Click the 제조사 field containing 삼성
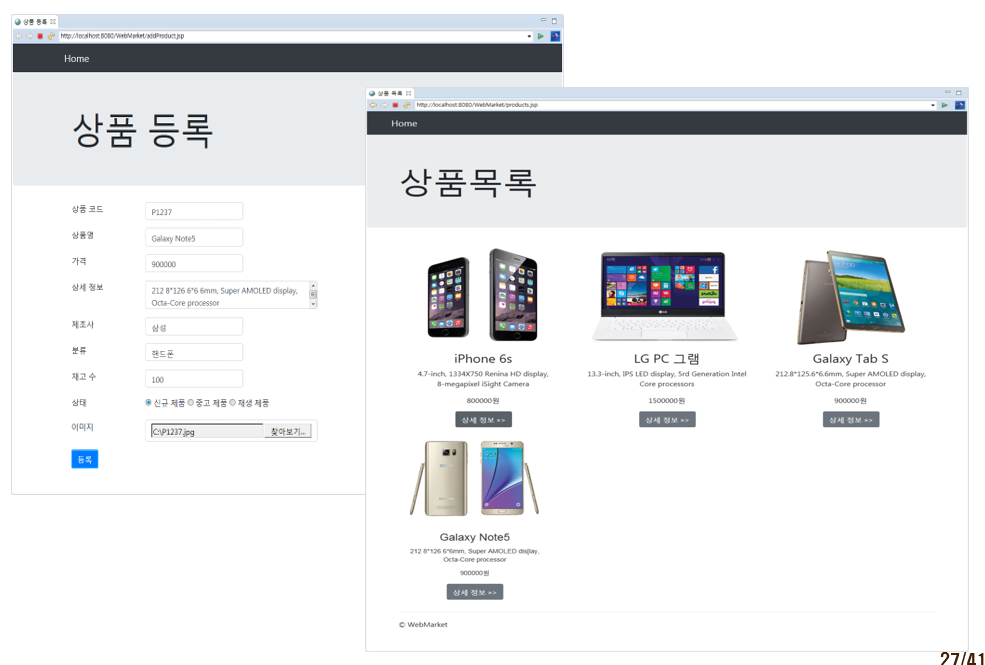The height and width of the screenshot is (665, 985). click(x=193, y=327)
